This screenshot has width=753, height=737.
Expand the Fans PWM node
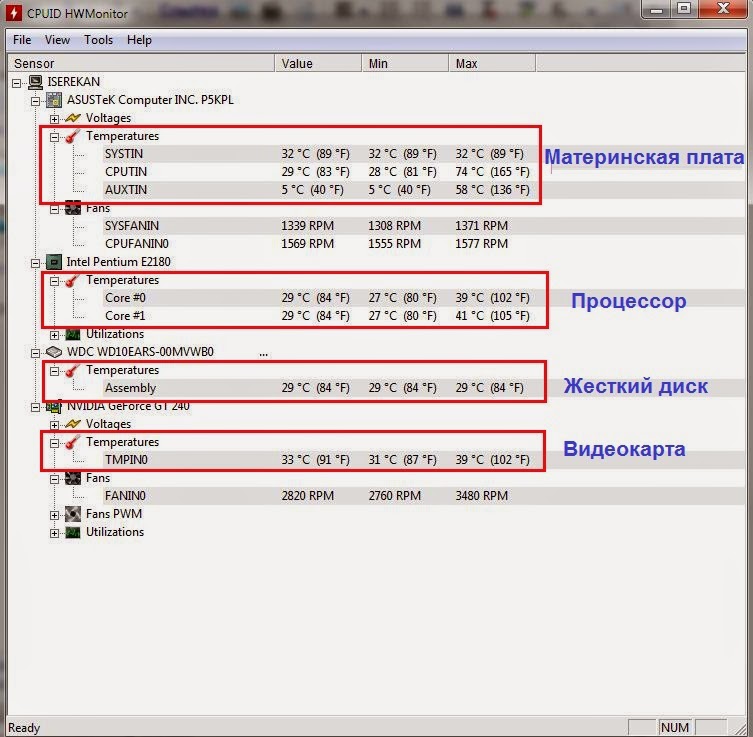point(54,515)
